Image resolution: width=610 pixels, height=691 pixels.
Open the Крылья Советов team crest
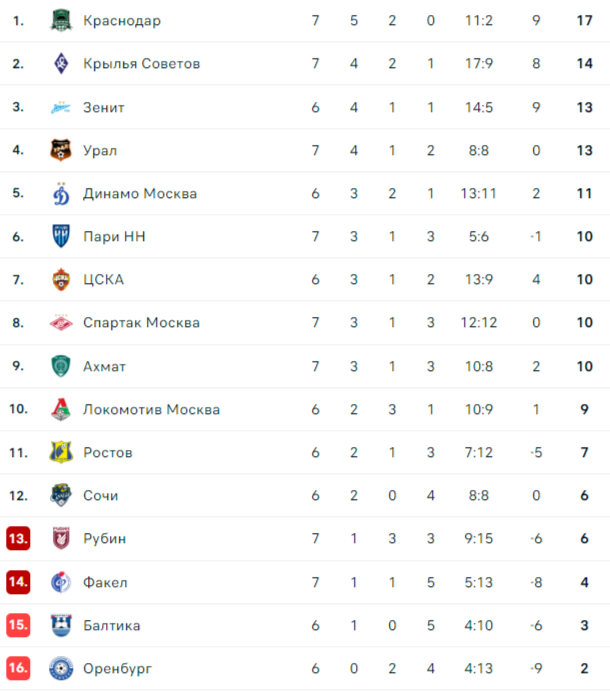[x=61, y=63]
